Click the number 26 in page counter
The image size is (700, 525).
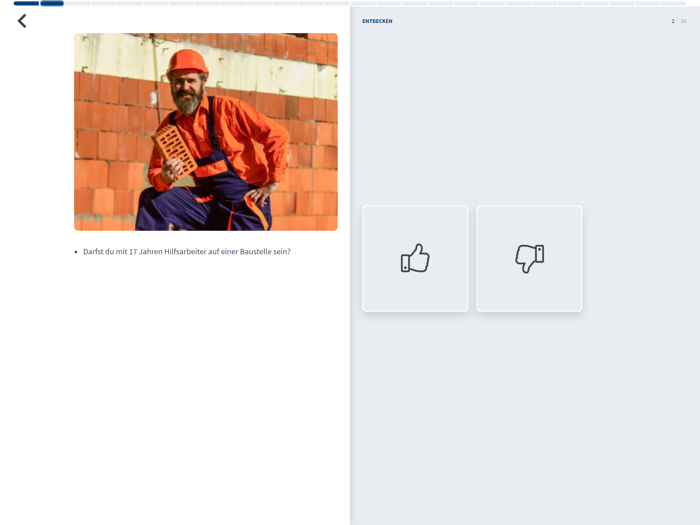click(683, 21)
